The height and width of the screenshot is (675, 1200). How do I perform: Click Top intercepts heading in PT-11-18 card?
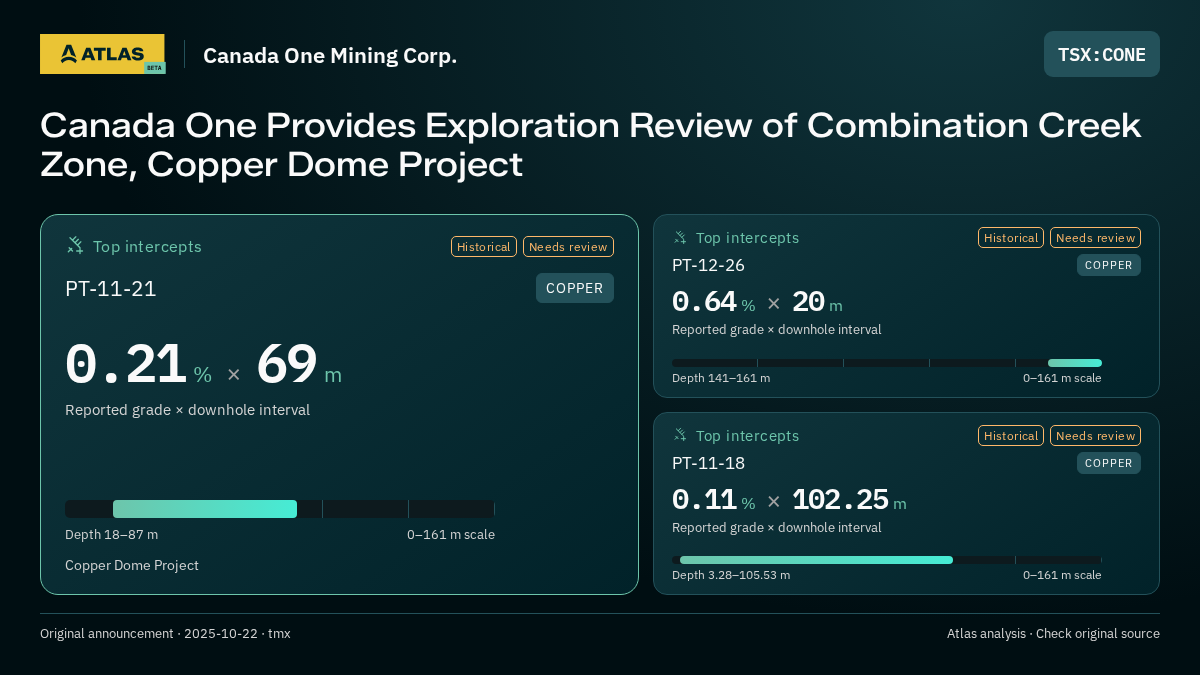click(747, 436)
